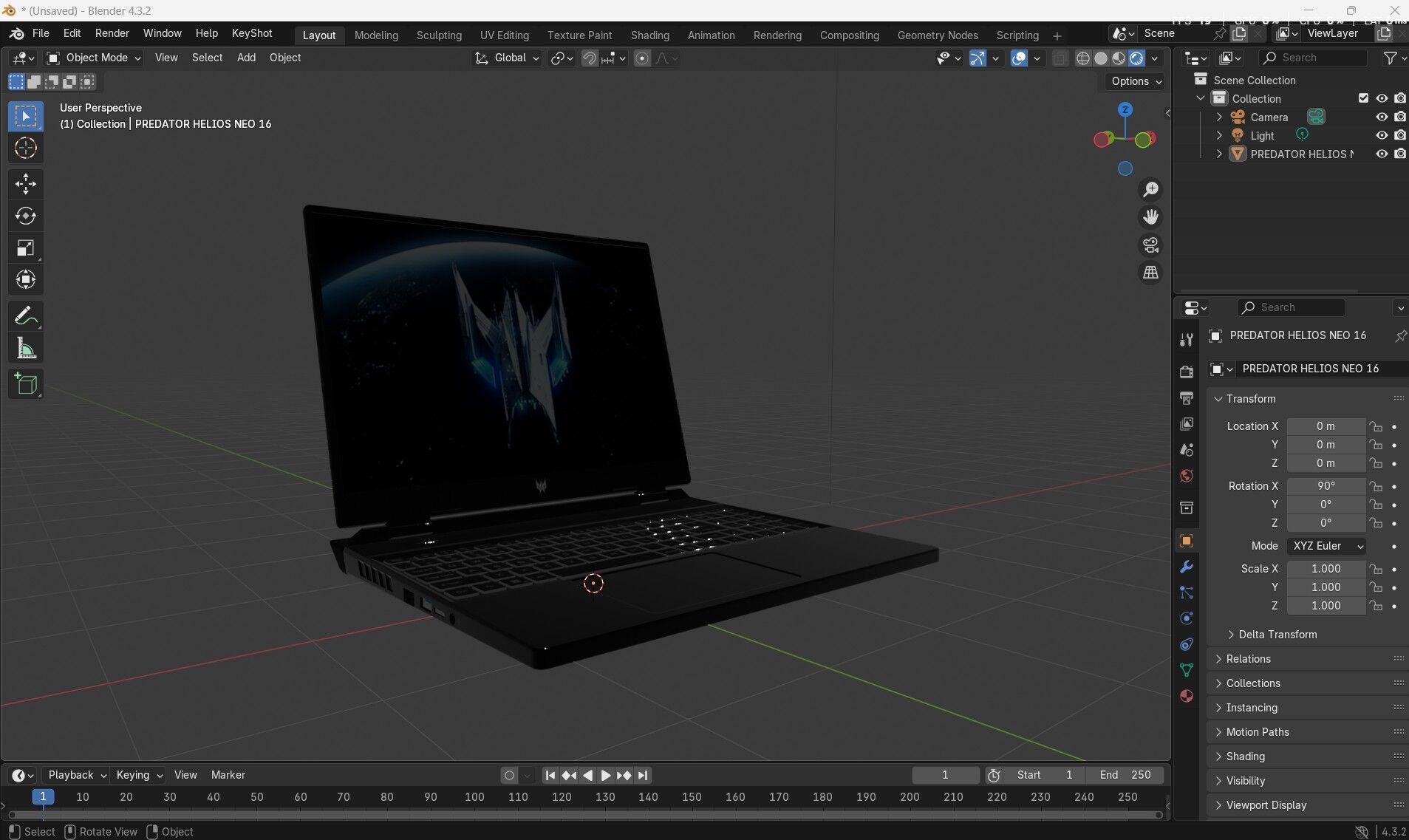This screenshot has height=840, width=1409.
Task: Open the Object Constraints tab
Action: (x=1187, y=644)
